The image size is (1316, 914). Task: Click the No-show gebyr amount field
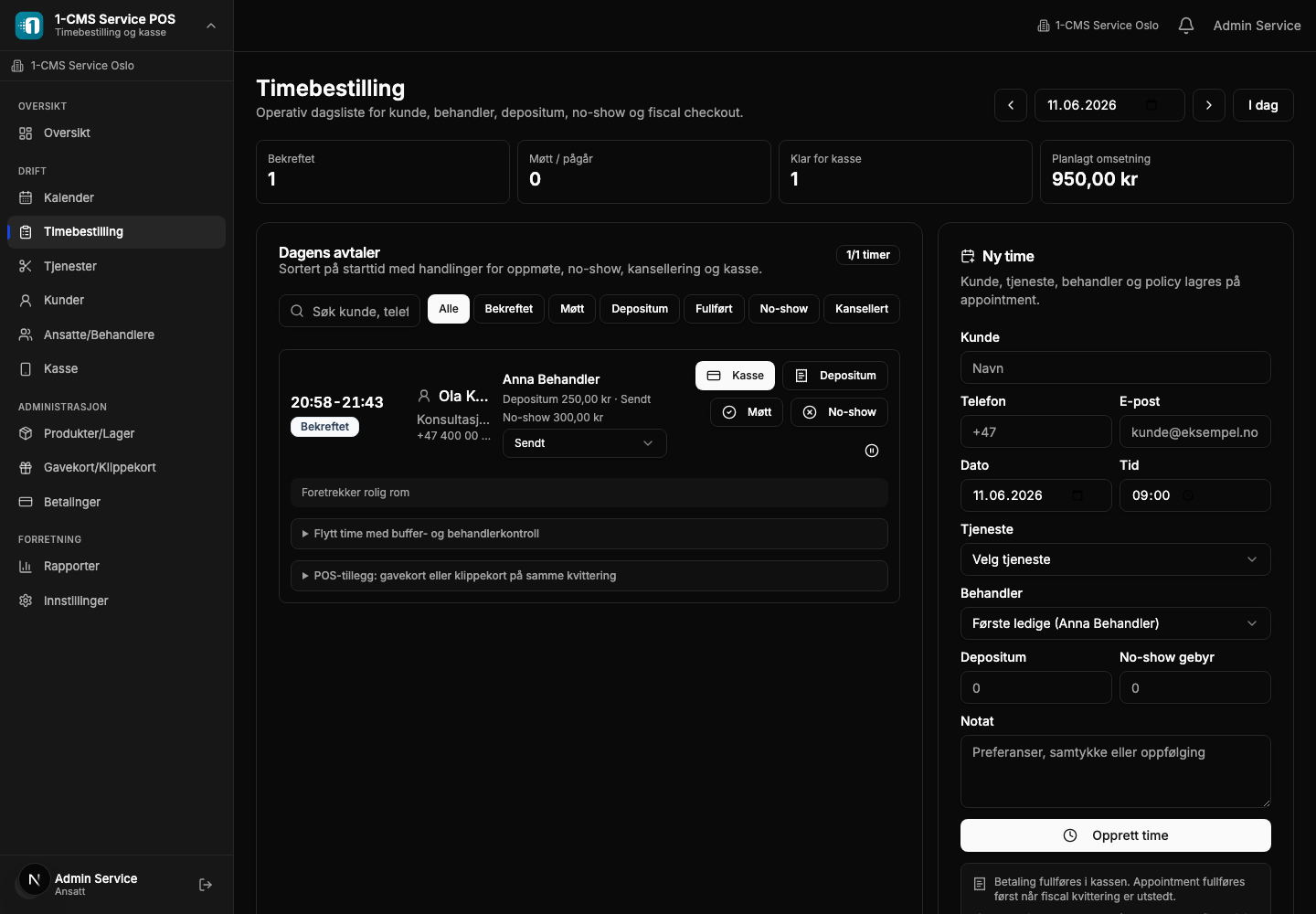click(1195, 687)
